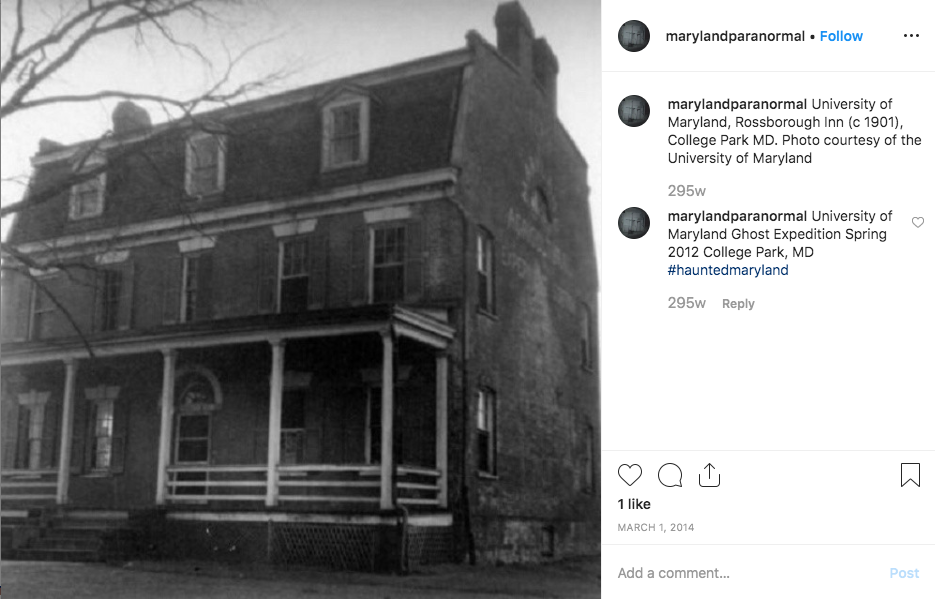
Task: Open the marylandparanormal profile picture in the header
Action: coord(634,36)
